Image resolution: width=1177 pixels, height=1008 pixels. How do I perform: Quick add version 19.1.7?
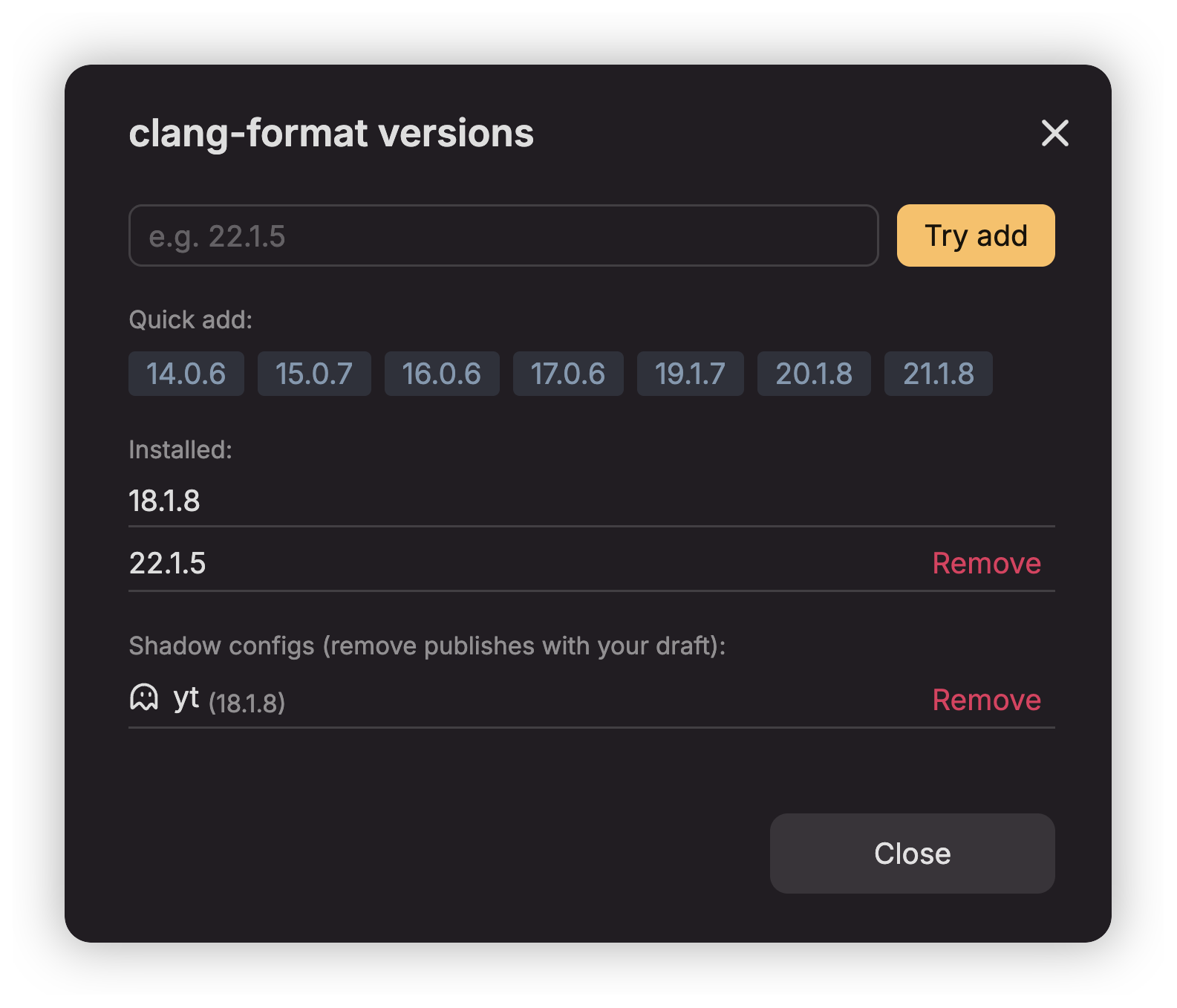[x=691, y=374]
